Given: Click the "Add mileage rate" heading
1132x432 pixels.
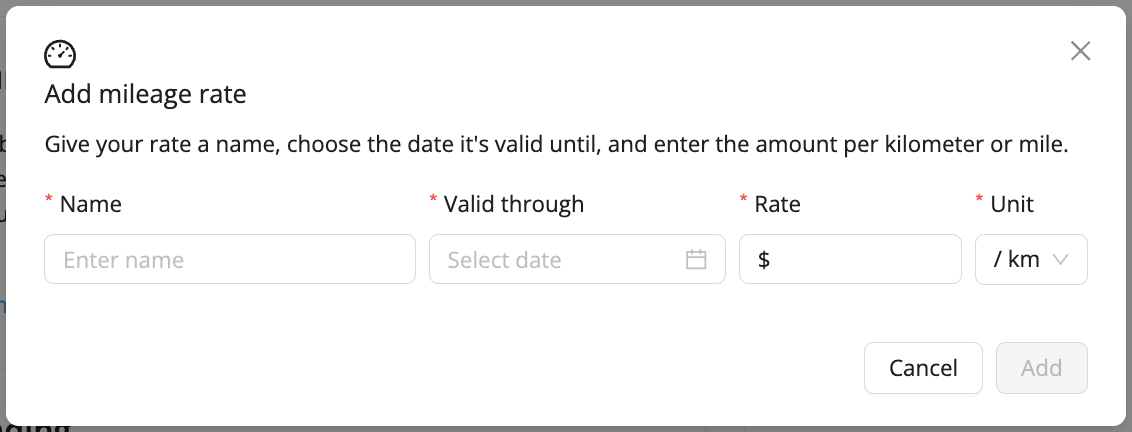Looking at the screenshot, I should point(146,95).
